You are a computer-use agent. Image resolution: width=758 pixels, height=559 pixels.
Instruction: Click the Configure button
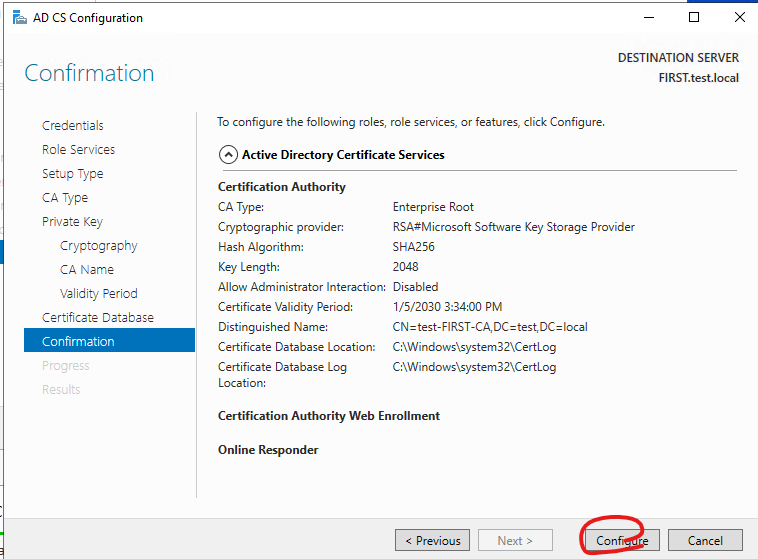622,540
